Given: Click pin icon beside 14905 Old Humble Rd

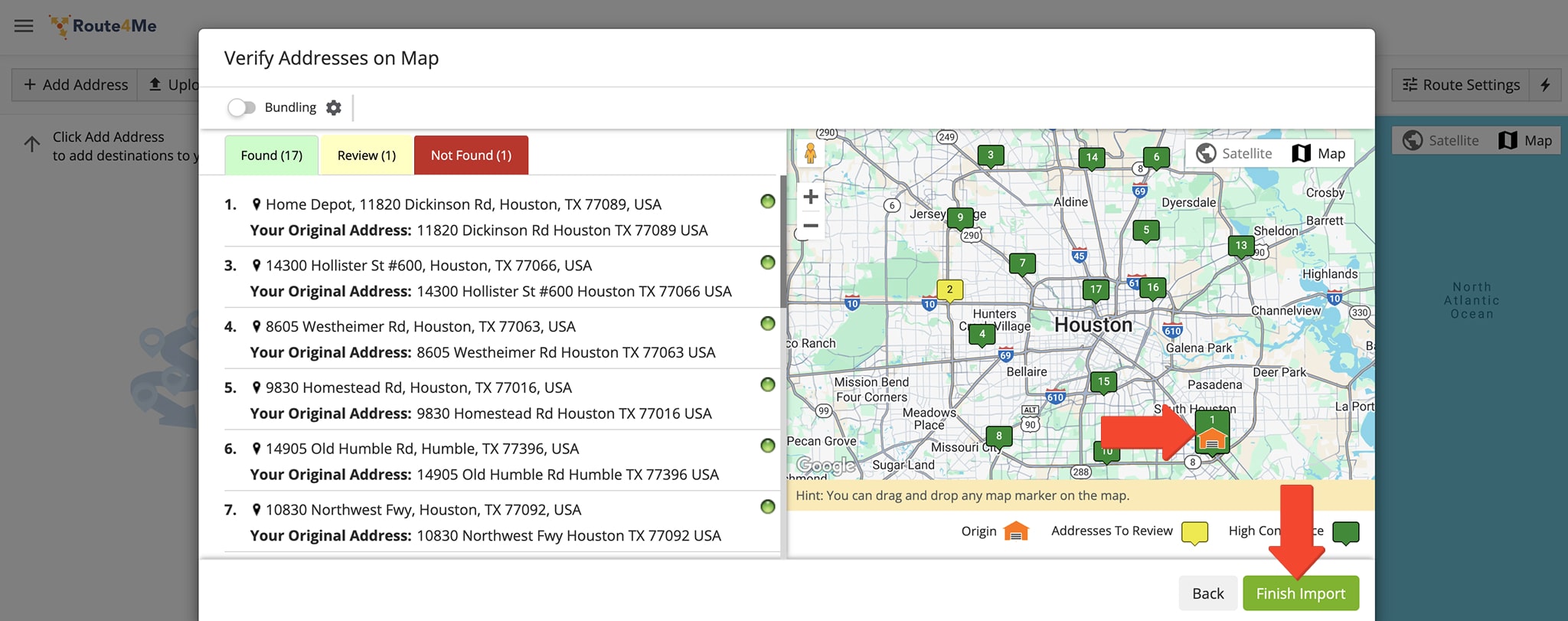Looking at the screenshot, I should point(256,449).
